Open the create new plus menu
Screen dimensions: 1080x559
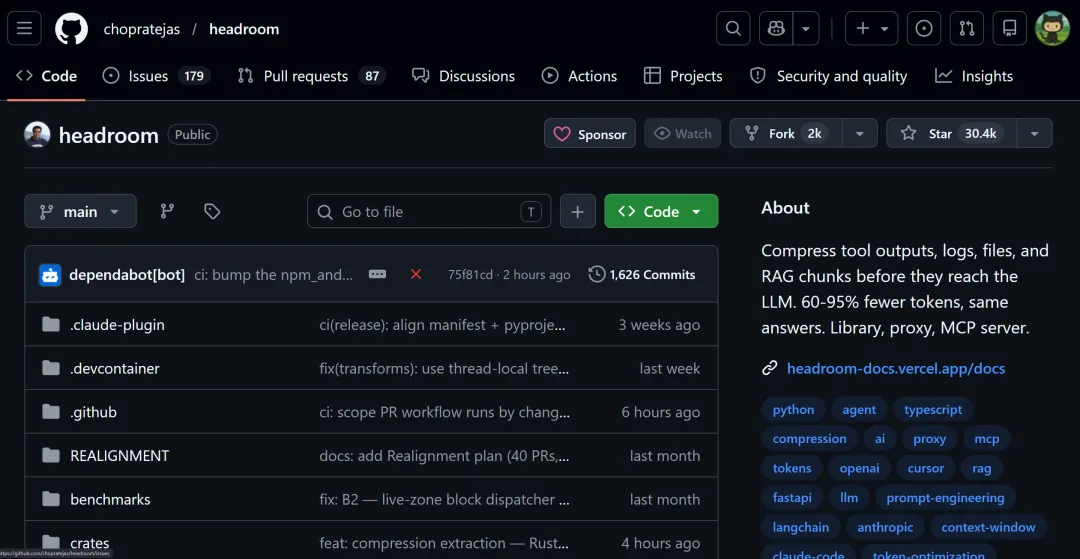tap(871, 29)
